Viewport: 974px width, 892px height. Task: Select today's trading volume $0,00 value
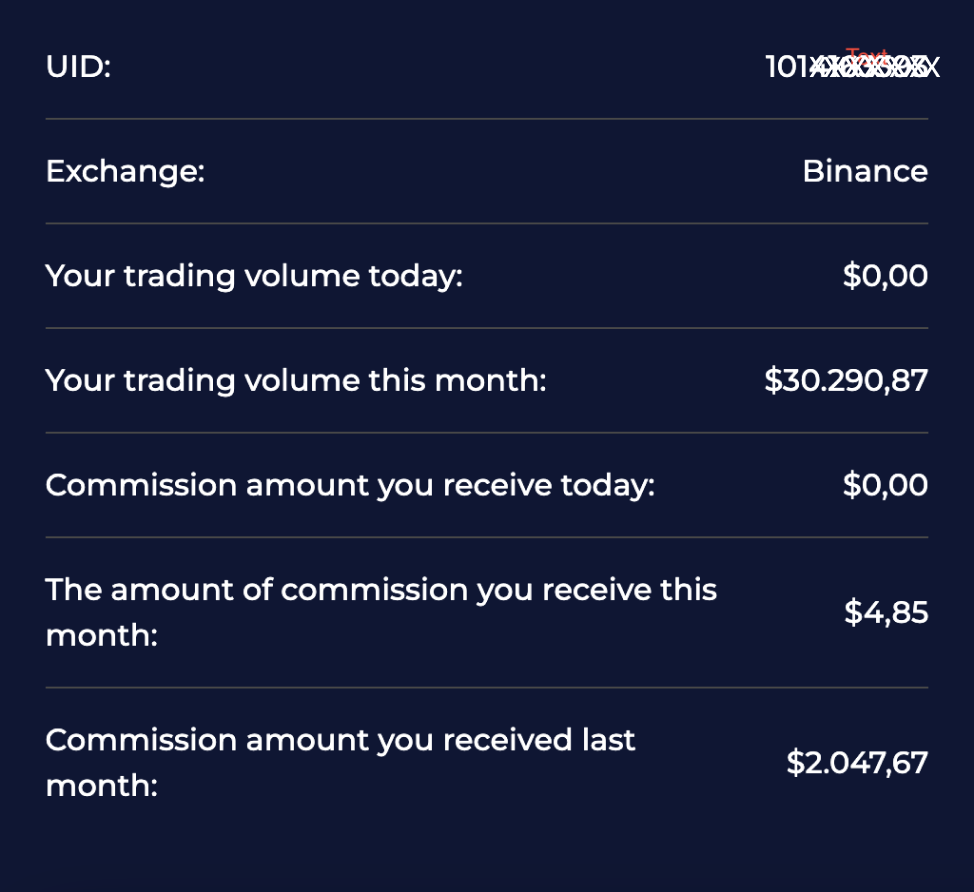click(x=885, y=276)
